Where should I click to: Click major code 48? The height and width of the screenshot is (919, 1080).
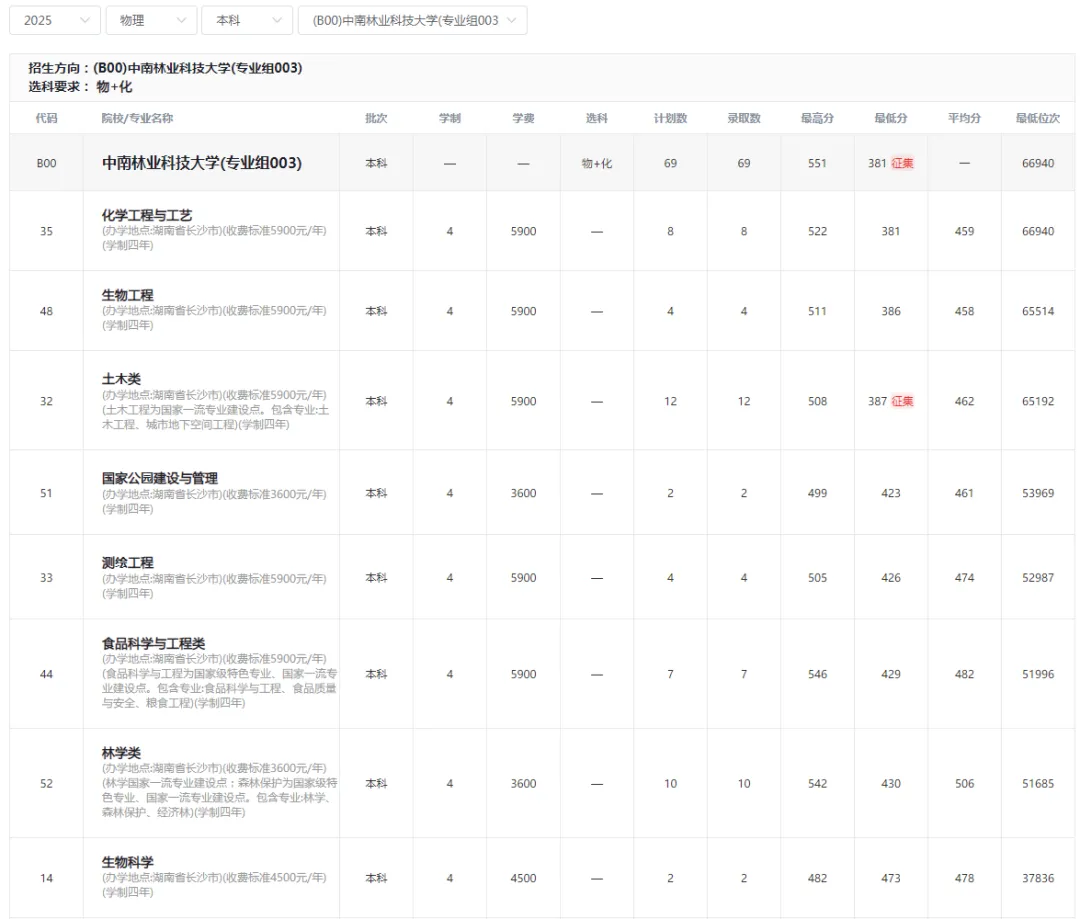click(x=46, y=311)
